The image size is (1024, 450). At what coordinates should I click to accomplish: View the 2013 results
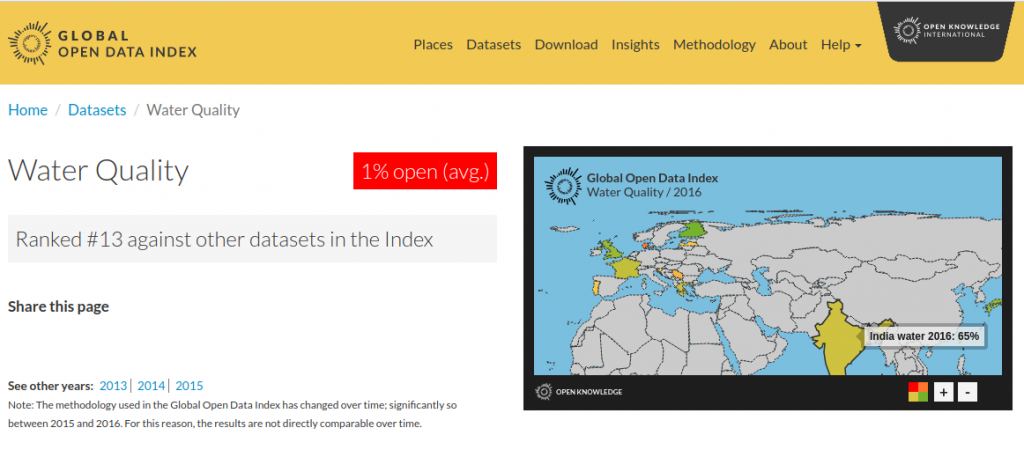[113, 385]
